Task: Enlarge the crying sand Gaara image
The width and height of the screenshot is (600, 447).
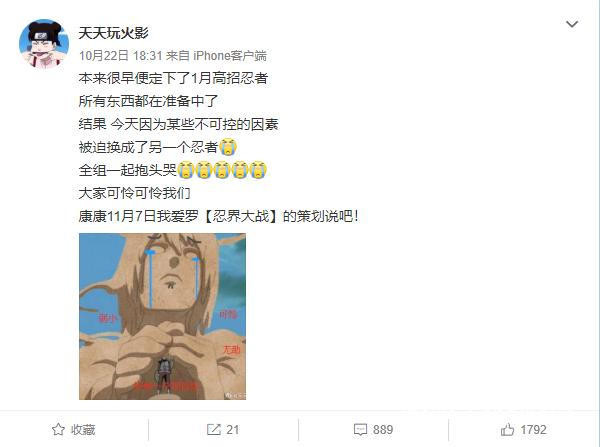Action: click(162, 316)
